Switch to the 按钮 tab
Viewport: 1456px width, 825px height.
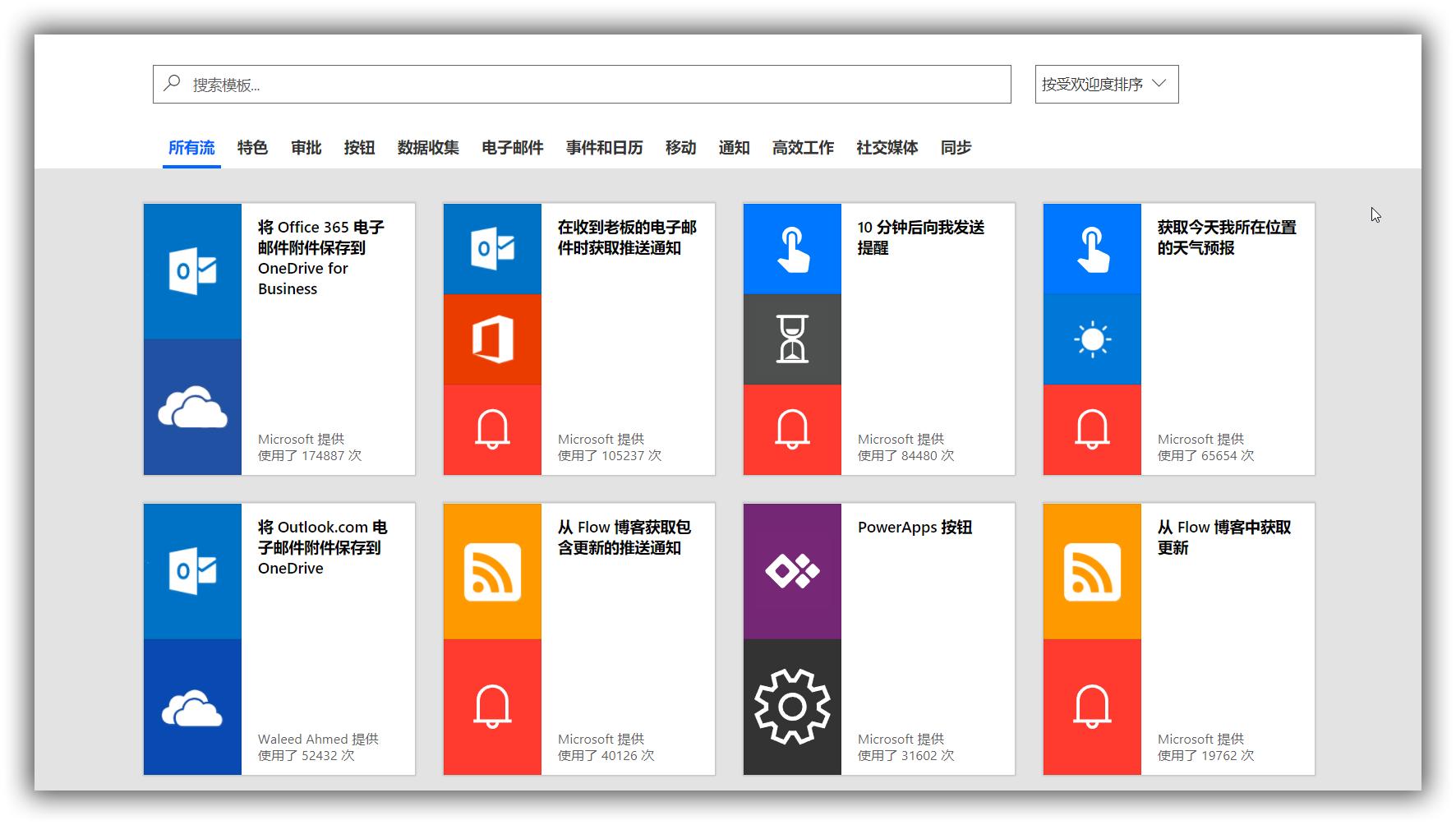[x=359, y=148]
